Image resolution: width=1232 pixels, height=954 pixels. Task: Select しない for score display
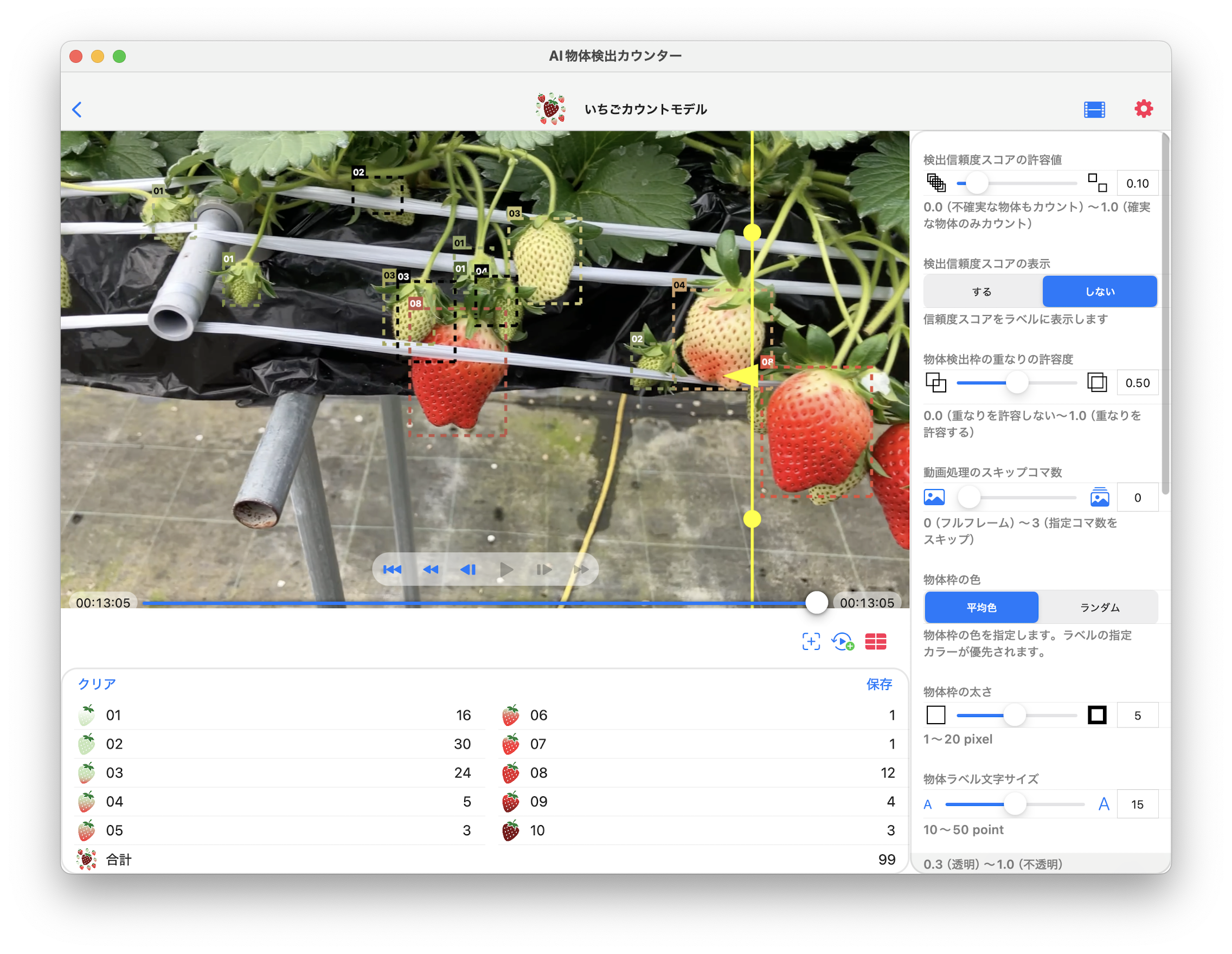tap(1100, 291)
